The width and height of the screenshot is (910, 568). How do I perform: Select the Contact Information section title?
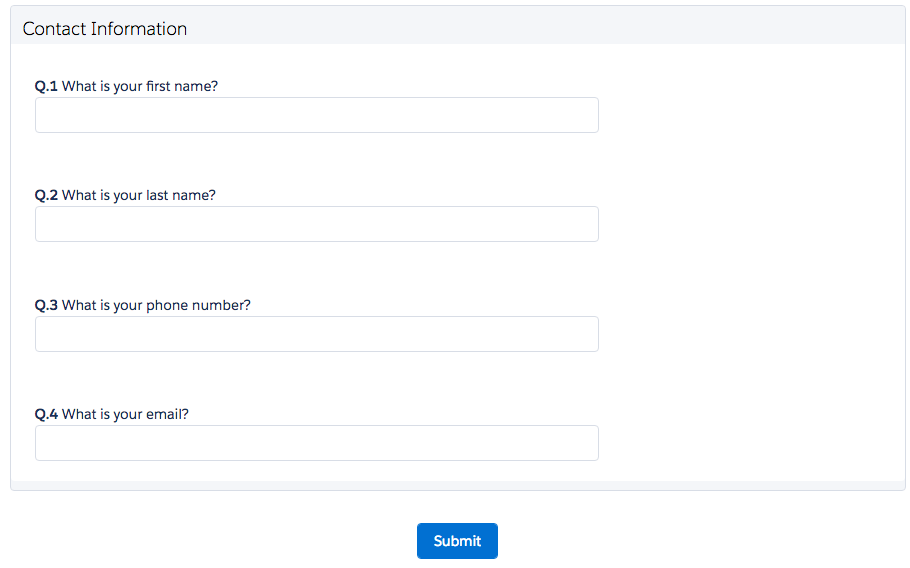click(105, 29)
